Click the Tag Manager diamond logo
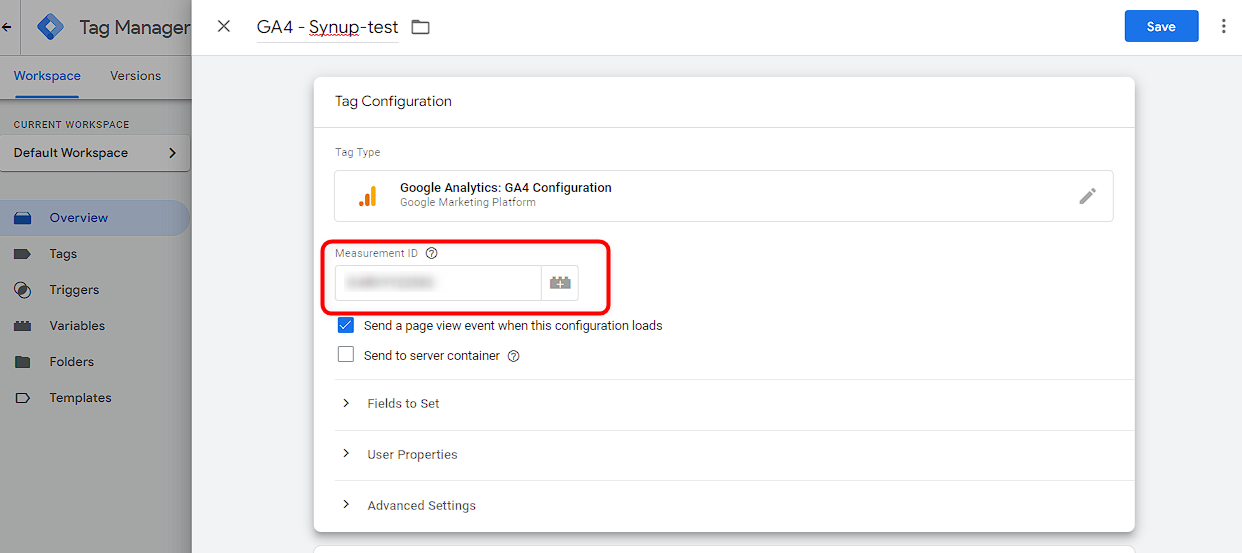1242x553 pixels. 50,27
